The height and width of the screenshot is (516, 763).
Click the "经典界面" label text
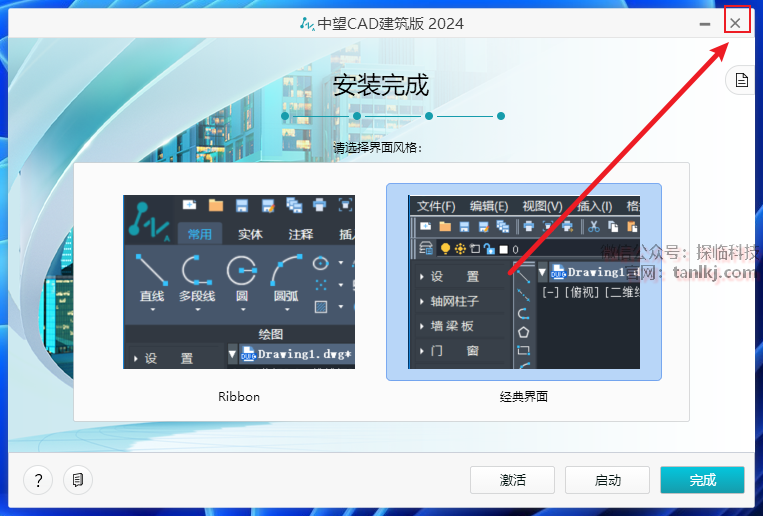[x=524, y=397]
